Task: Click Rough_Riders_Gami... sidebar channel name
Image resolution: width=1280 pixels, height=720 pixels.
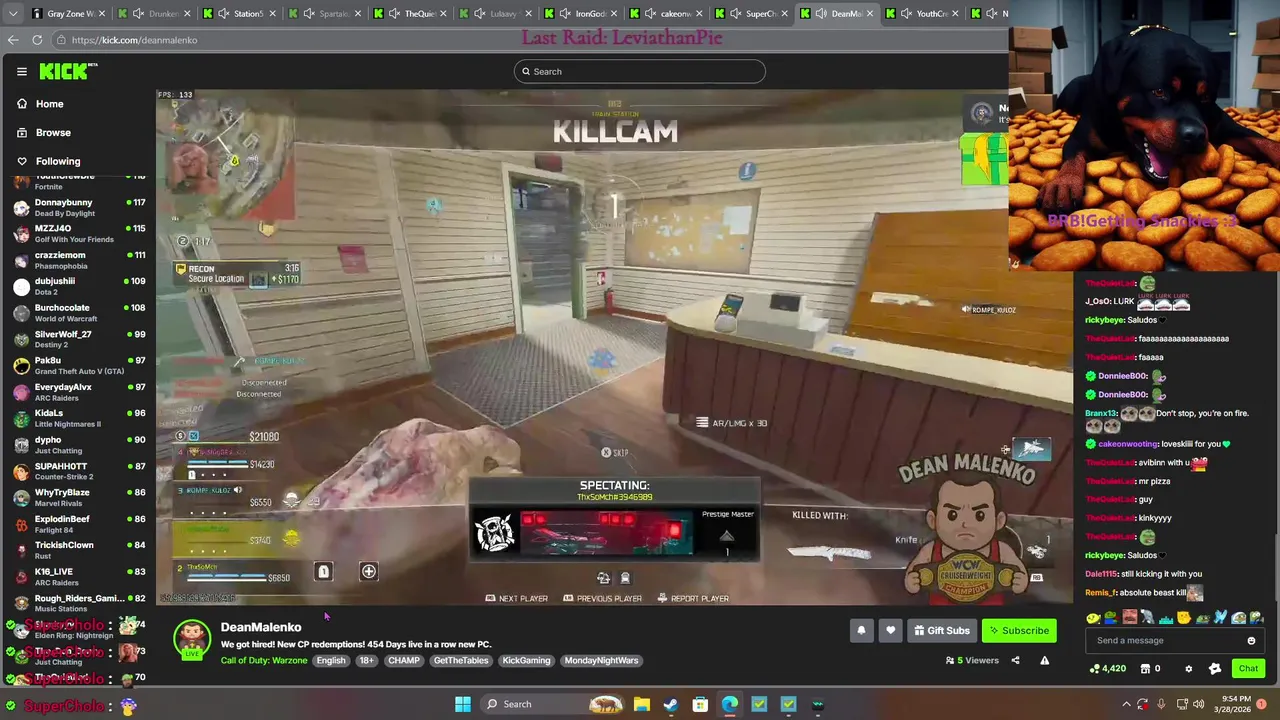Action: 79,598
